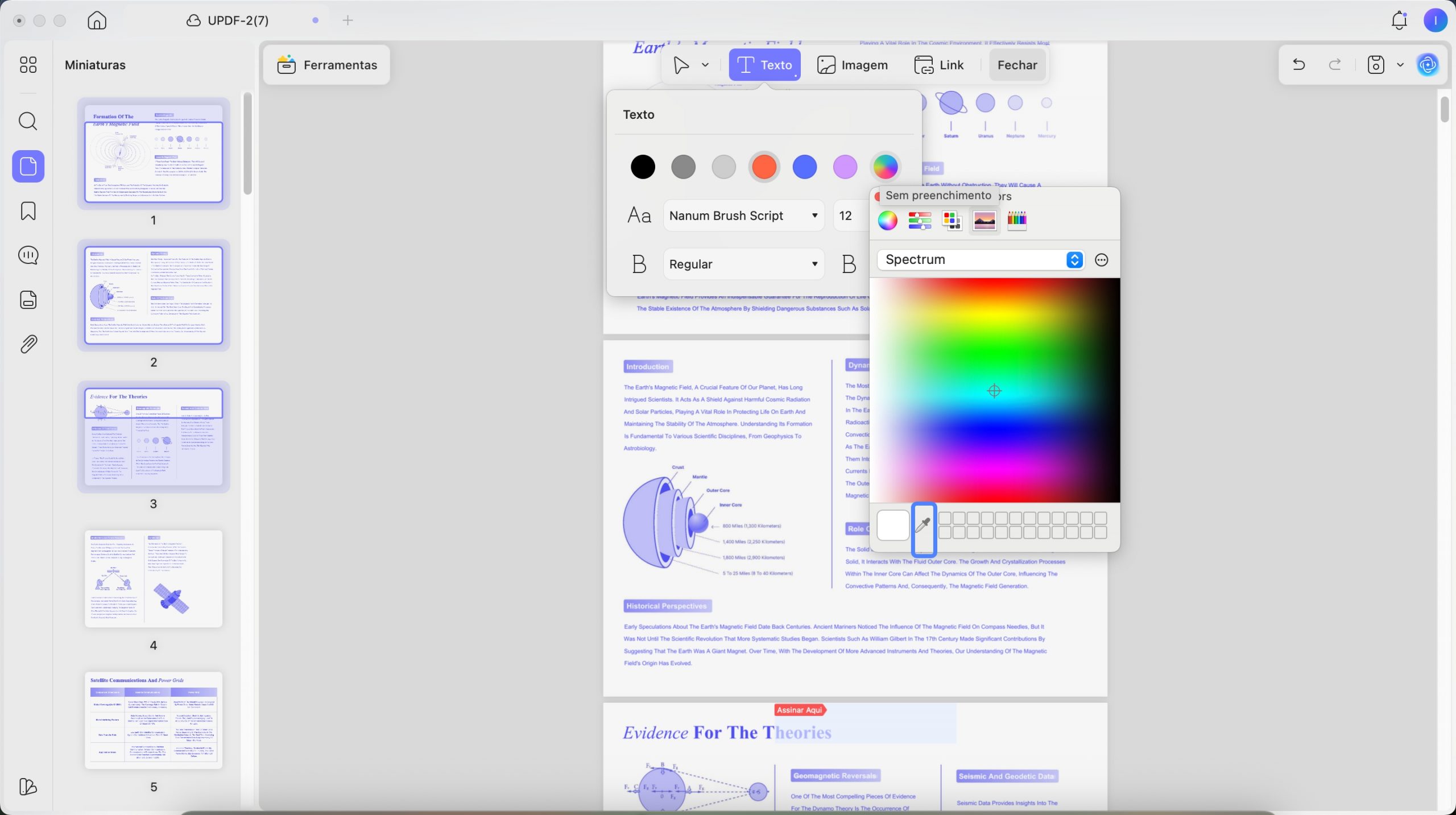Switch to pencils color picker mode

1017,220
